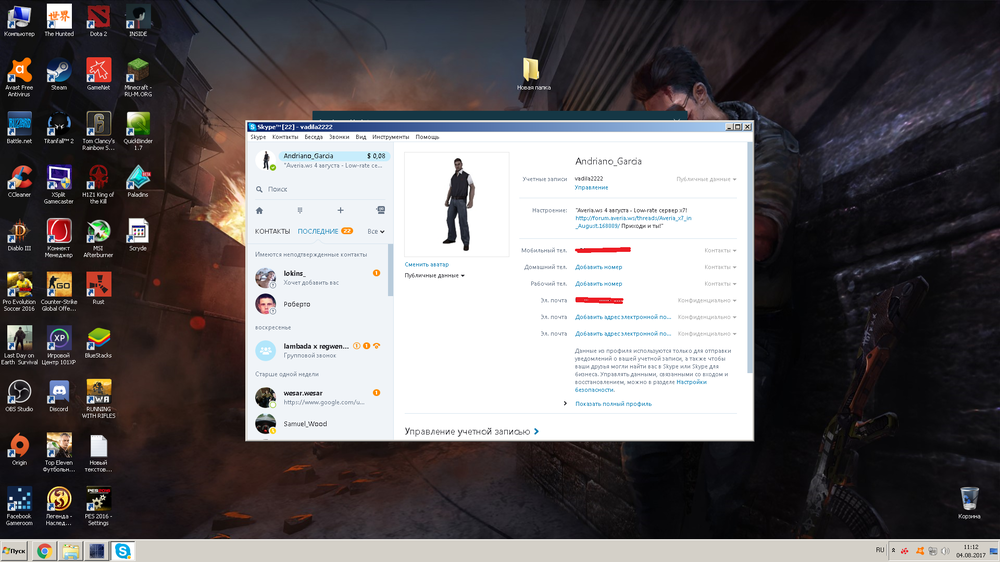Click the magnifier icon in Skype search
The height and width of the screenshot is (562, 1000).
click(x=260, y=189)
